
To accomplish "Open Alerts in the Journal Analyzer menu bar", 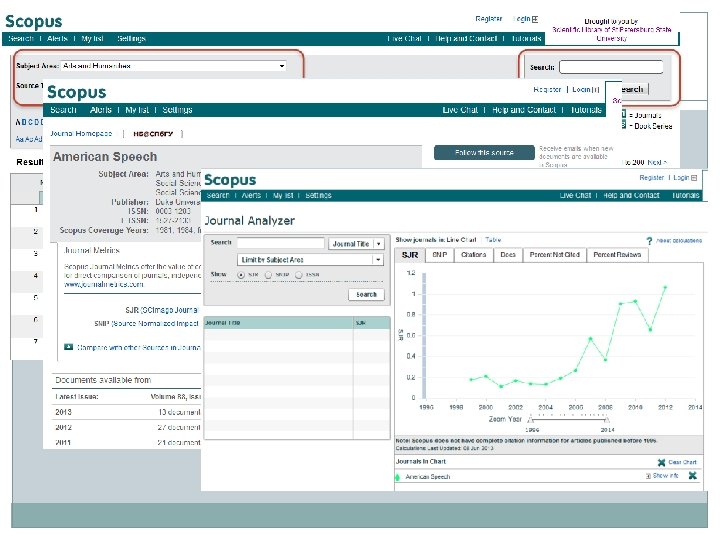I will point(251,196).
